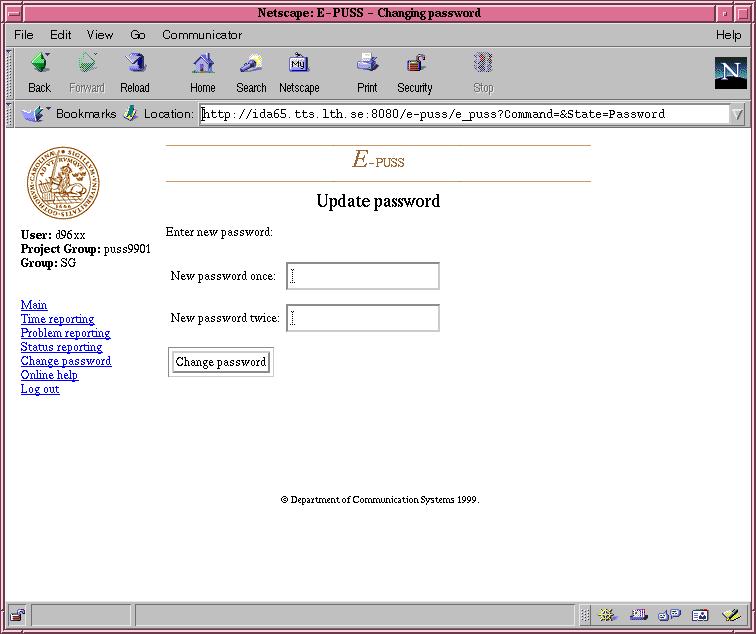Viewport: 756px width, 634px height.
Task: Click the Log out link
Action: [x=40, y=389]
